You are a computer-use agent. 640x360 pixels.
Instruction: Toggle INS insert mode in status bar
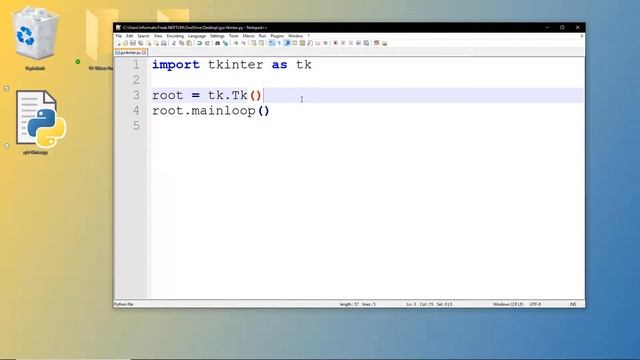pos(573,304)
